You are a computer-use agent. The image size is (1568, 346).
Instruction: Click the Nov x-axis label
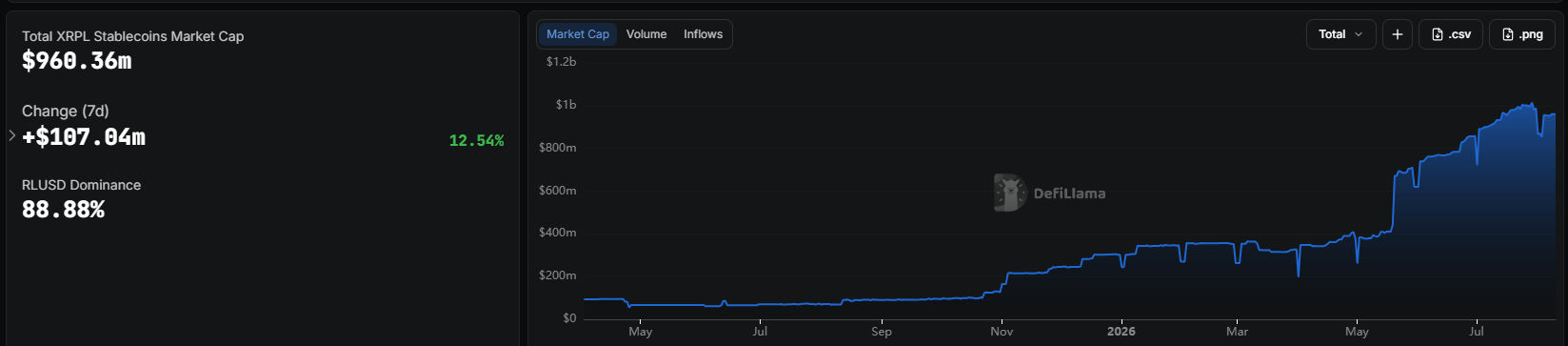tap(1002, 332)
